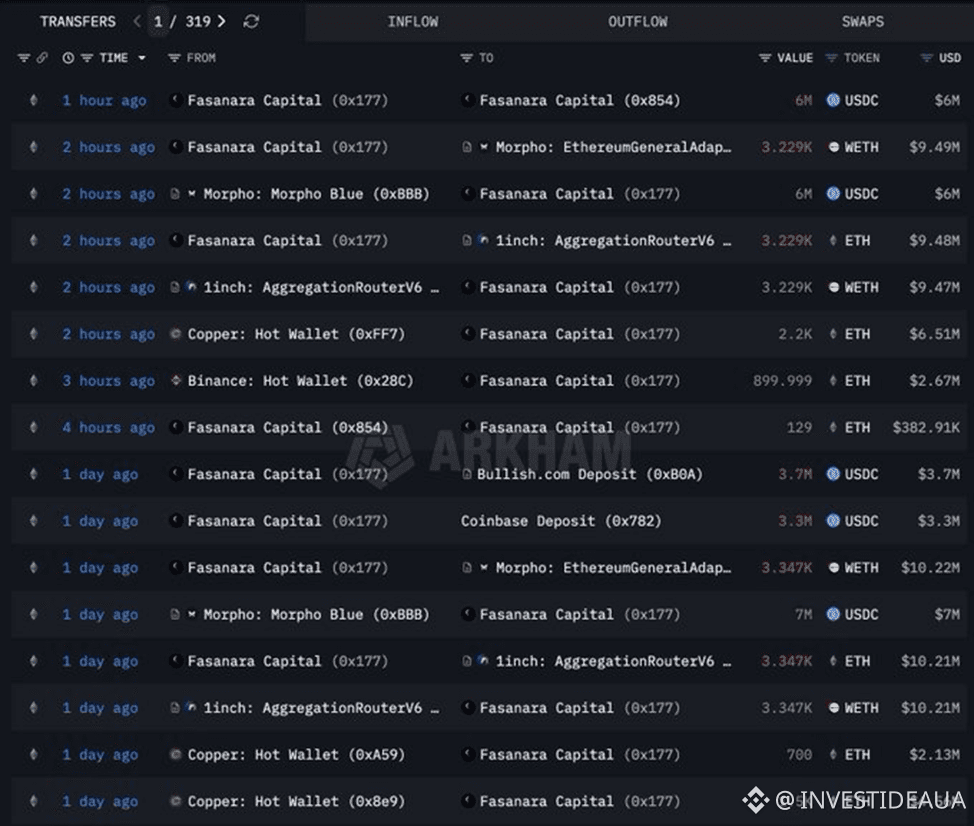The width and height of the screenshot is (974, 826).
Task: Go to the next transfers page
Action: tap(222, 22)
